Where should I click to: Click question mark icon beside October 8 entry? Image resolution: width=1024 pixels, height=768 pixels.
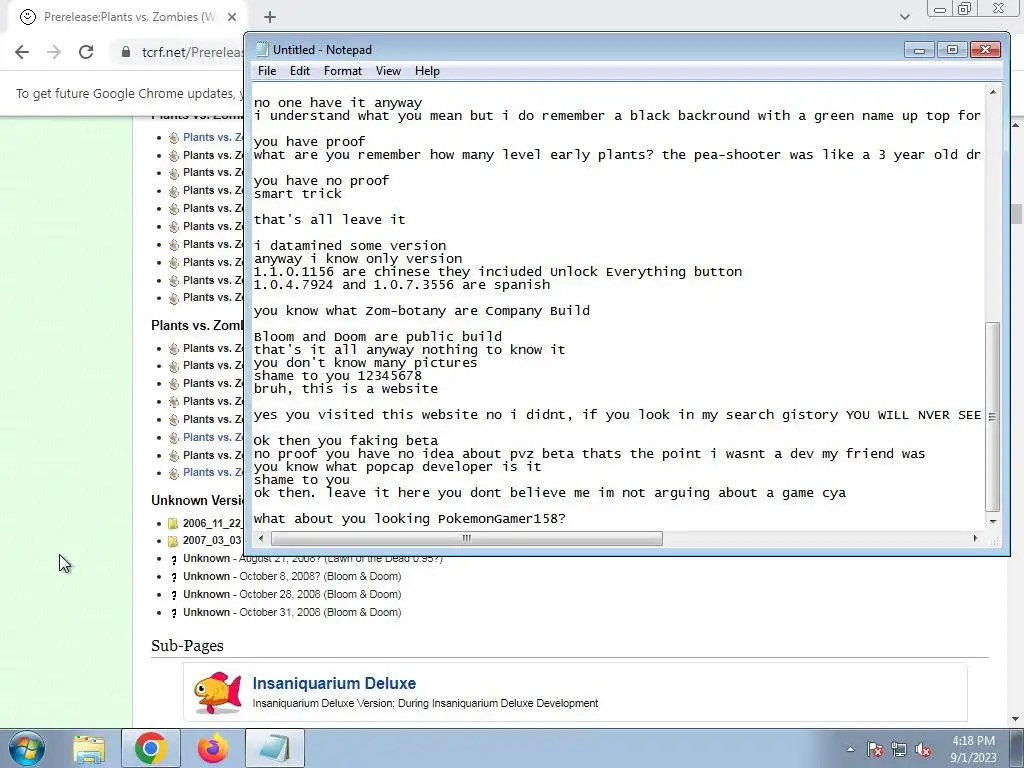point(173,577)
